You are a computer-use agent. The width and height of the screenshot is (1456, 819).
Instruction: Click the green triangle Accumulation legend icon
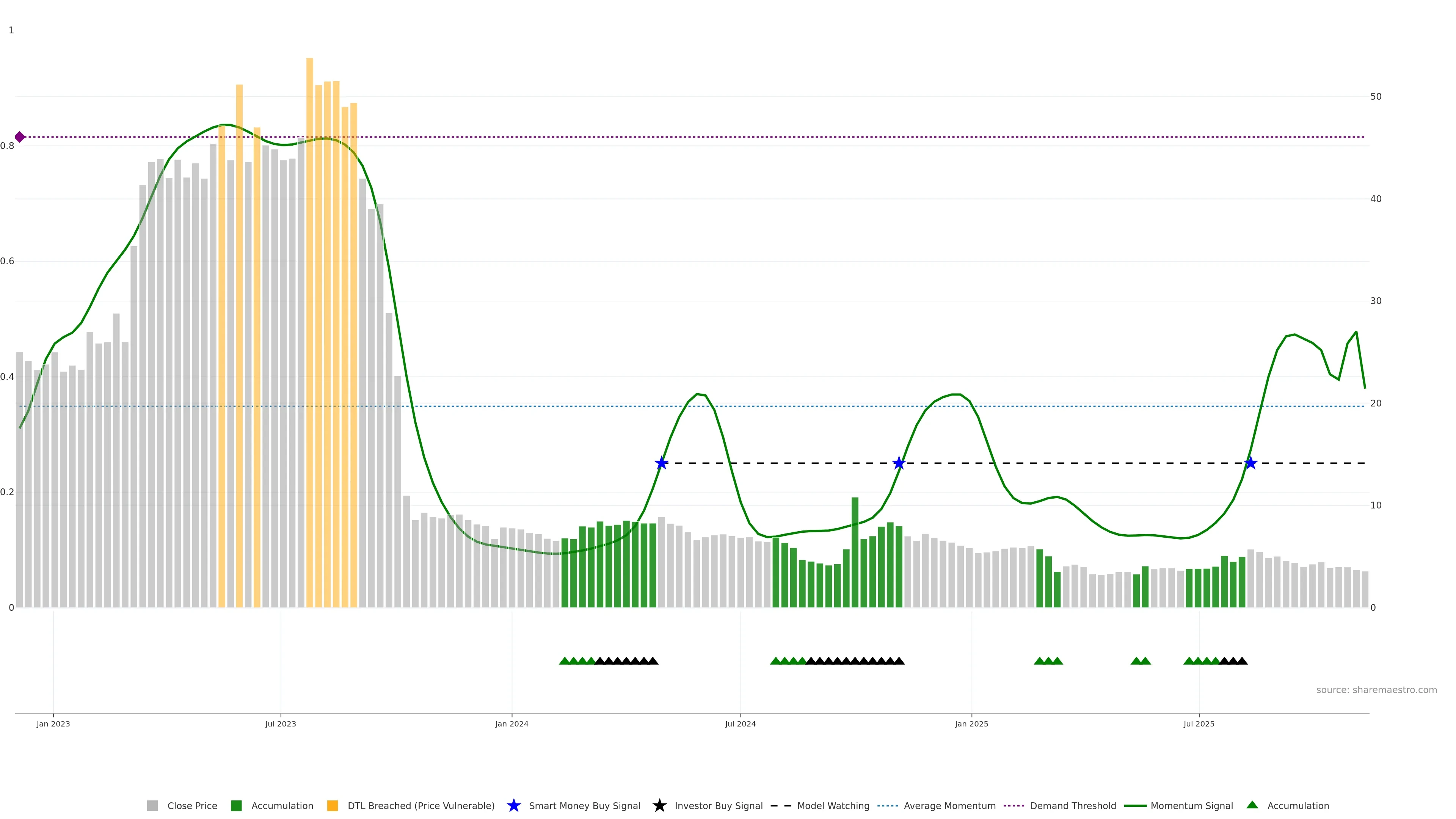(1252, 805)
